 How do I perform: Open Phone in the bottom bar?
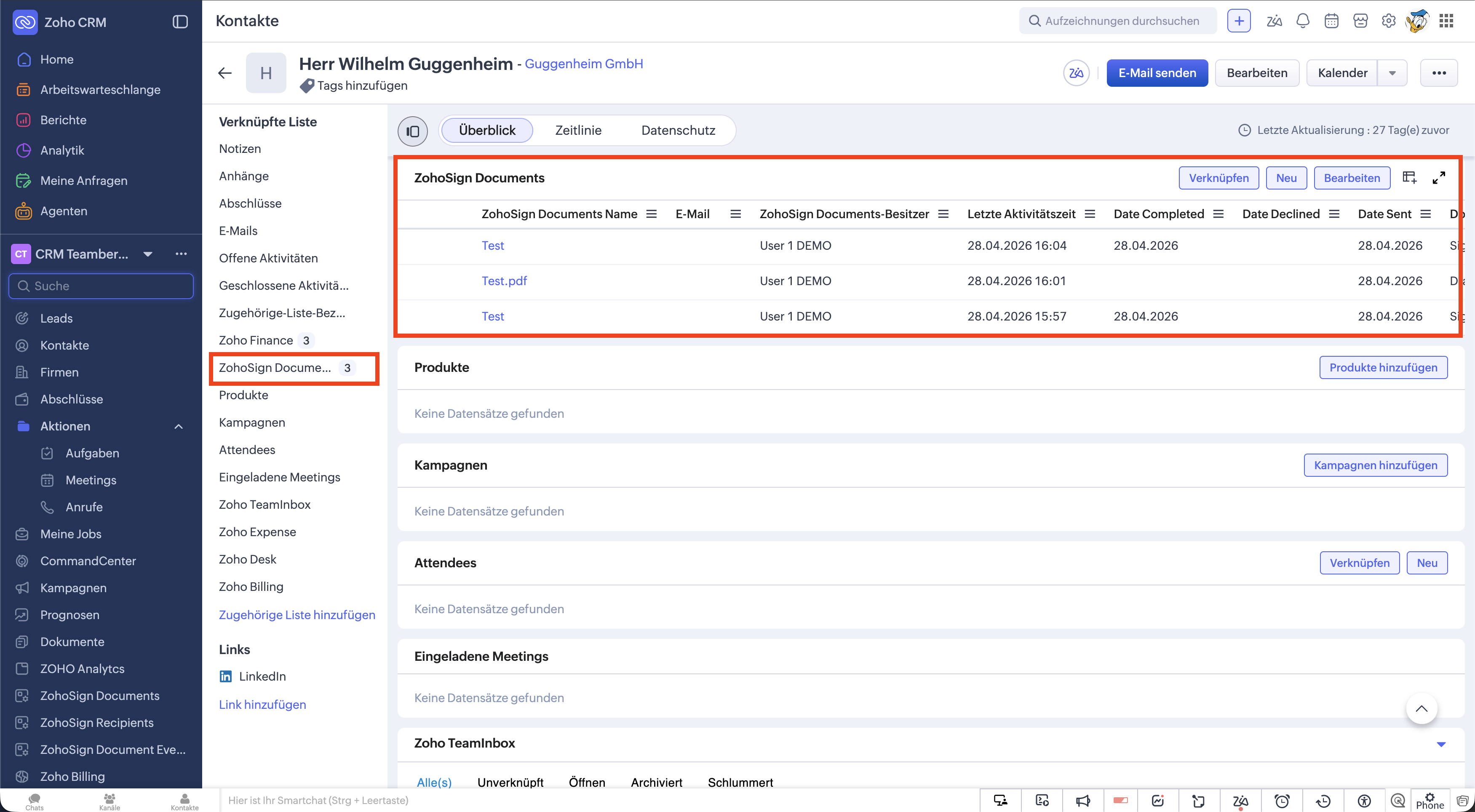1430,801
